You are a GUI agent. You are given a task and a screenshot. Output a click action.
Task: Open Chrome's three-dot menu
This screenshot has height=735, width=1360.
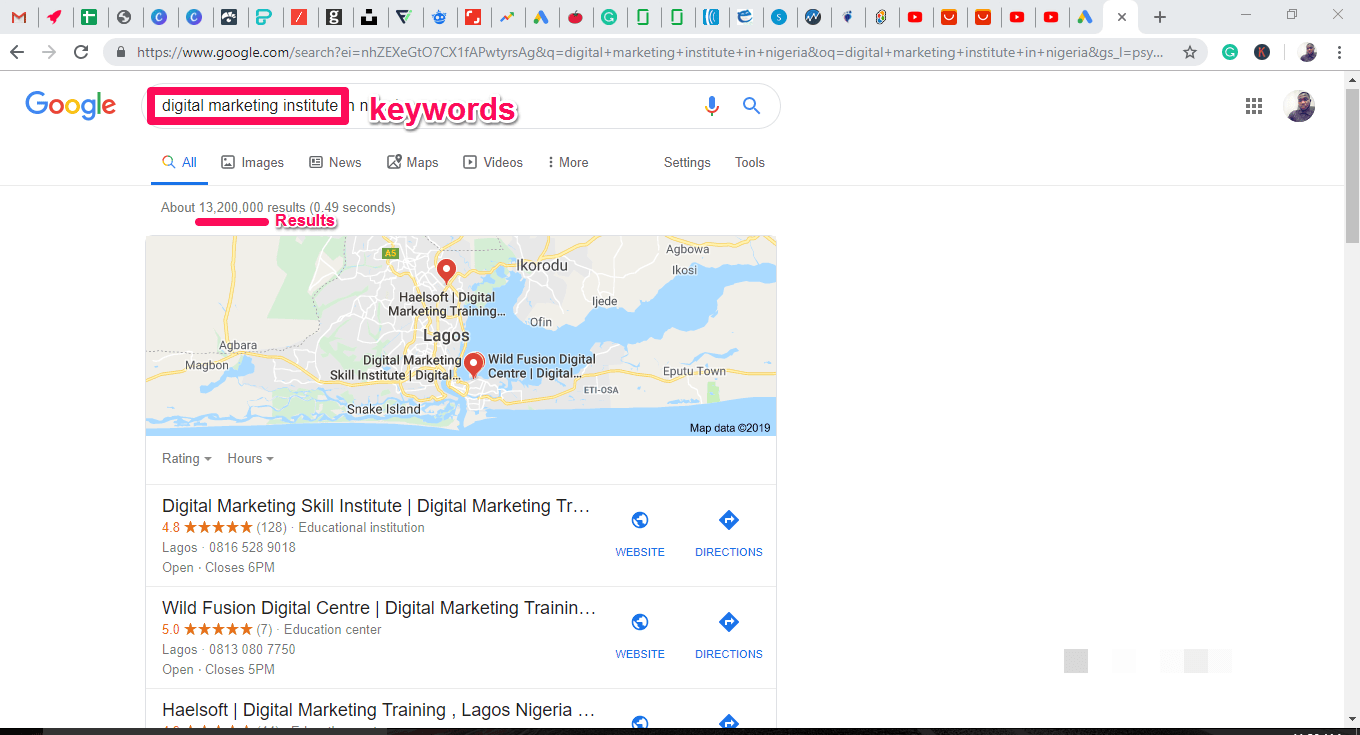click(1339, 52)
